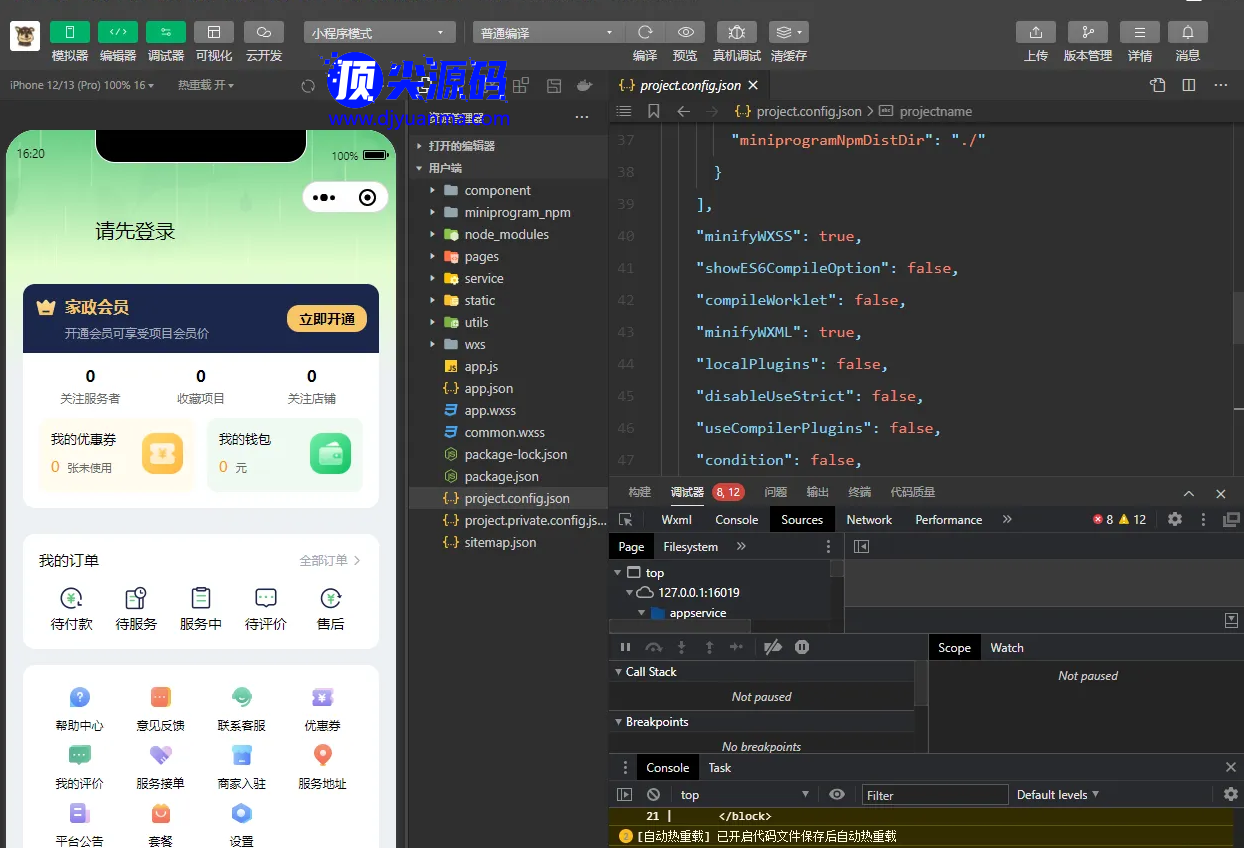
Task: Expand the pages folder in file tree
Action: pos(481,257)
